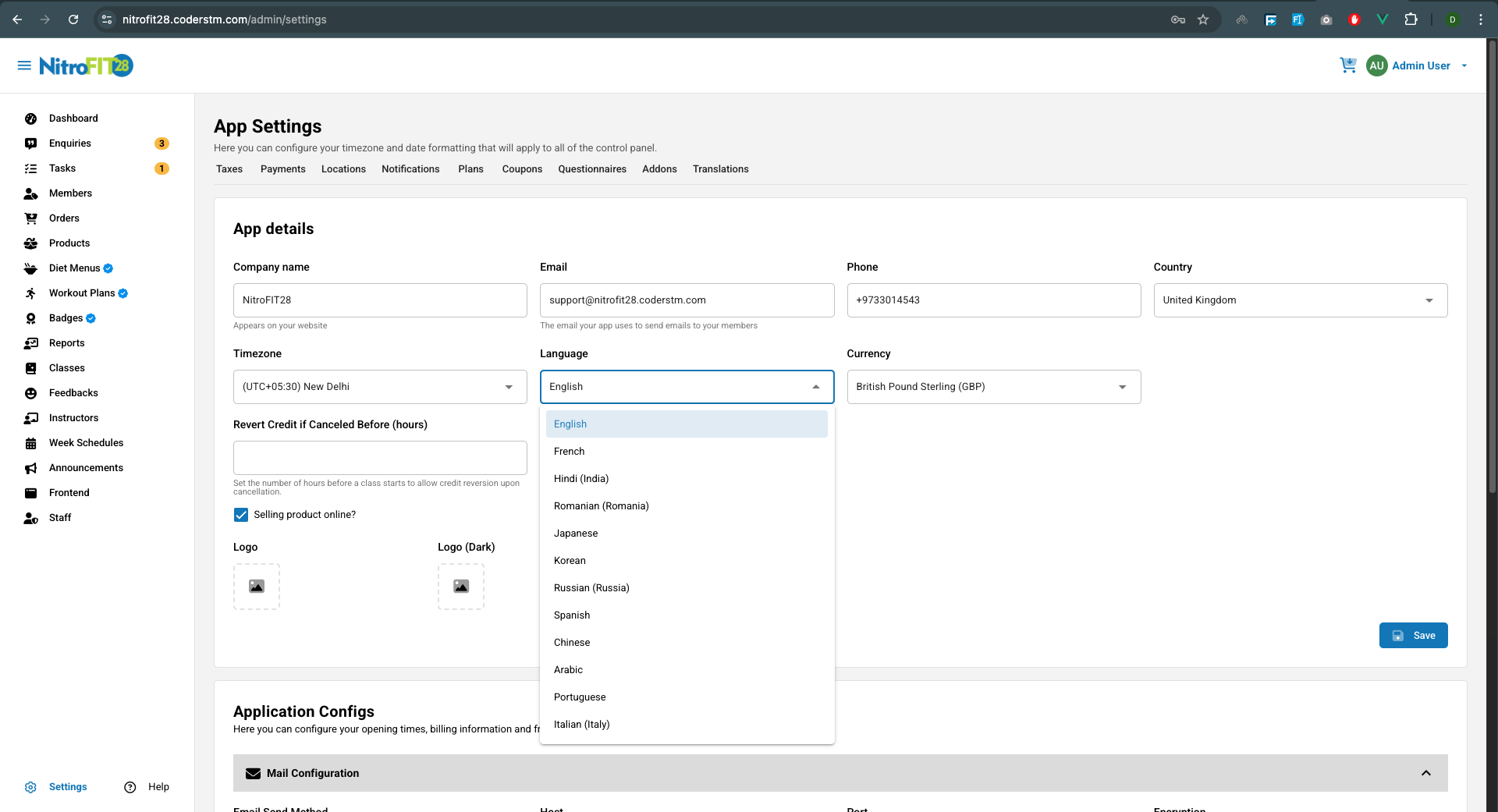Upload an image in the Logo (Dark) box
1498x812 pixels.
pyautogui.click(x=461, y=587)
